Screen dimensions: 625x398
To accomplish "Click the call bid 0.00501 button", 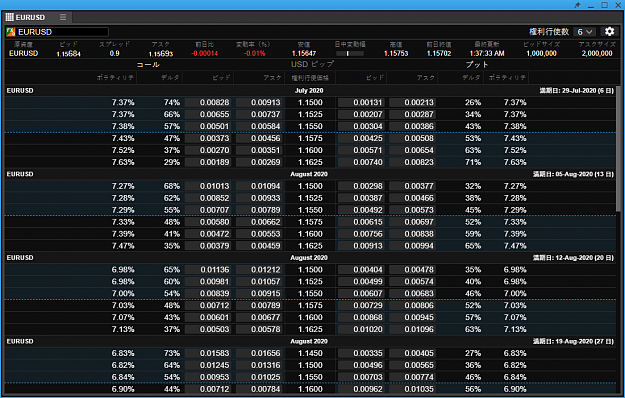I will tap(208, 126).
